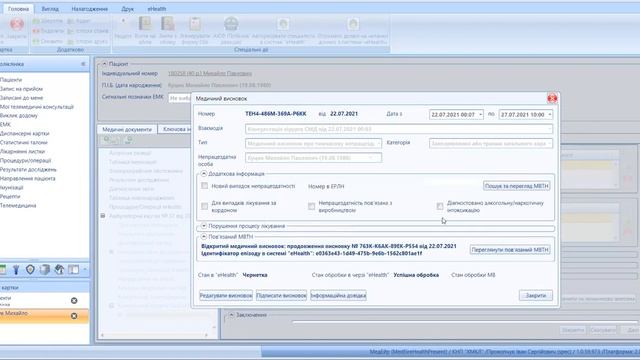This screenshot has width=640, height=360.
Task: Click the panel layout icon in the sidebar strip
Action: pyautogui.click(x=73, y=269)
